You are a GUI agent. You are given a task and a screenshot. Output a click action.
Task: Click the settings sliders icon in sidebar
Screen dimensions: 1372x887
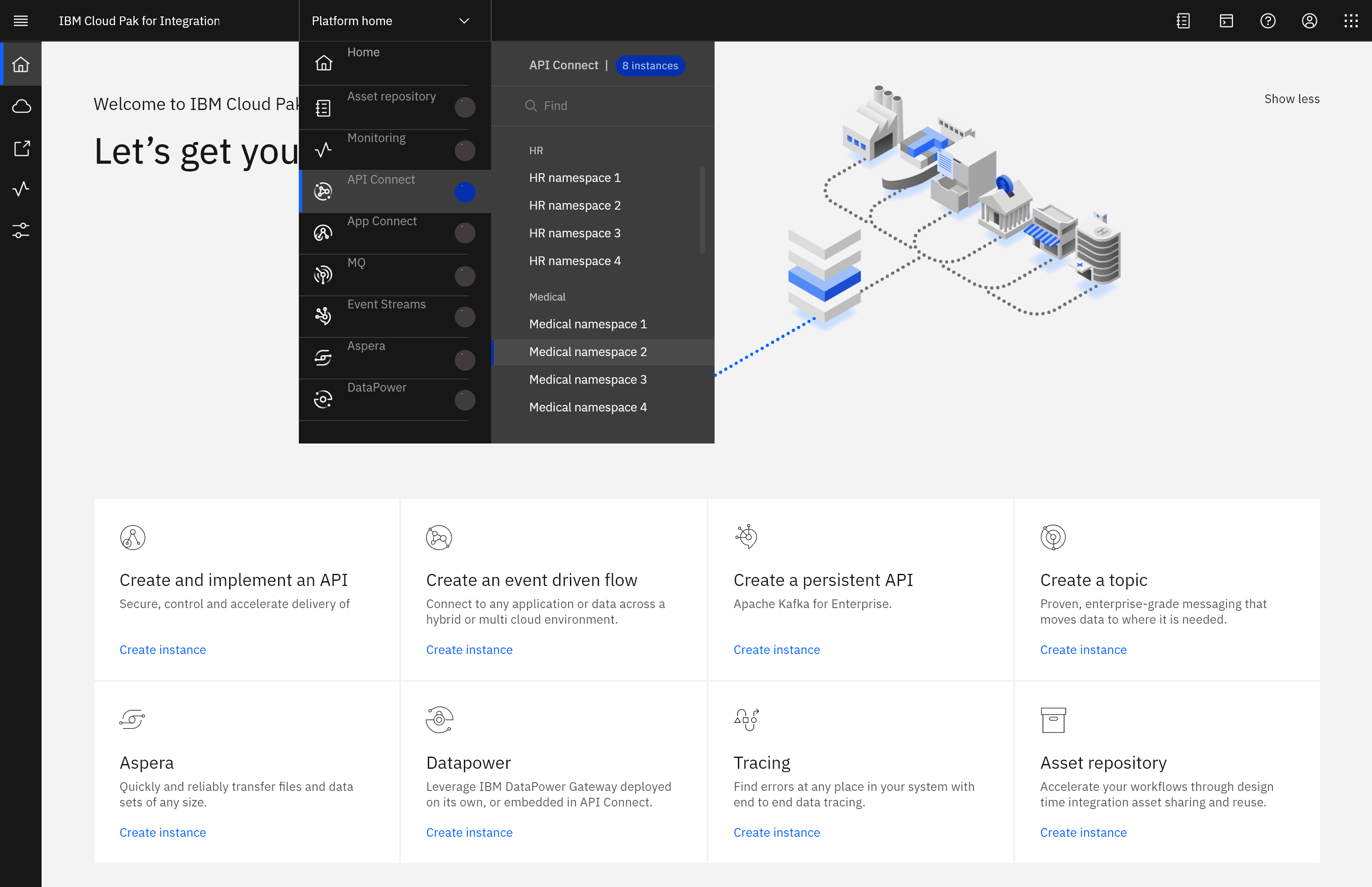pyautogui.click(x=21, y=230)
